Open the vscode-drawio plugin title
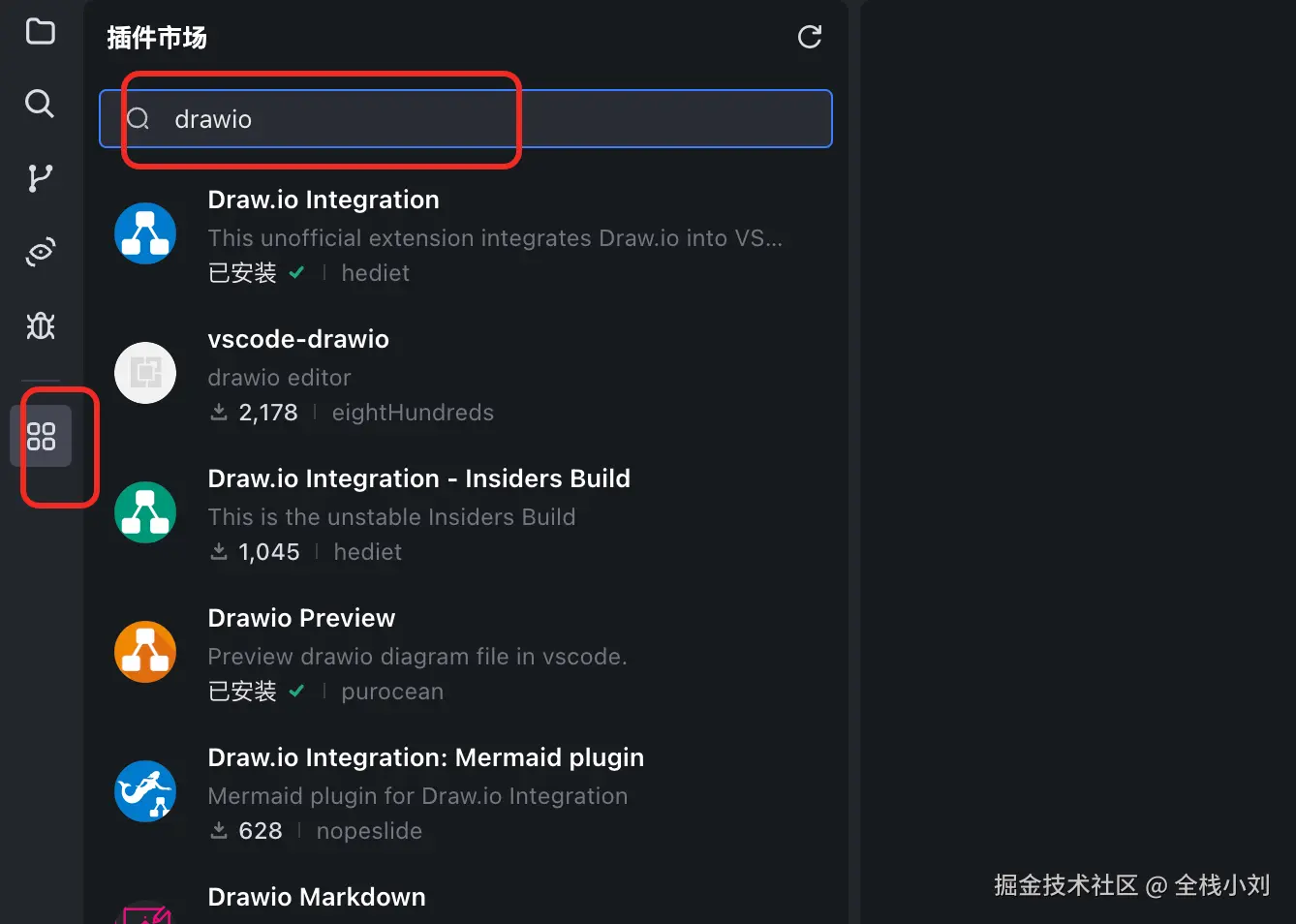This screenshot has width=1296, height=924. pos(298,339)
